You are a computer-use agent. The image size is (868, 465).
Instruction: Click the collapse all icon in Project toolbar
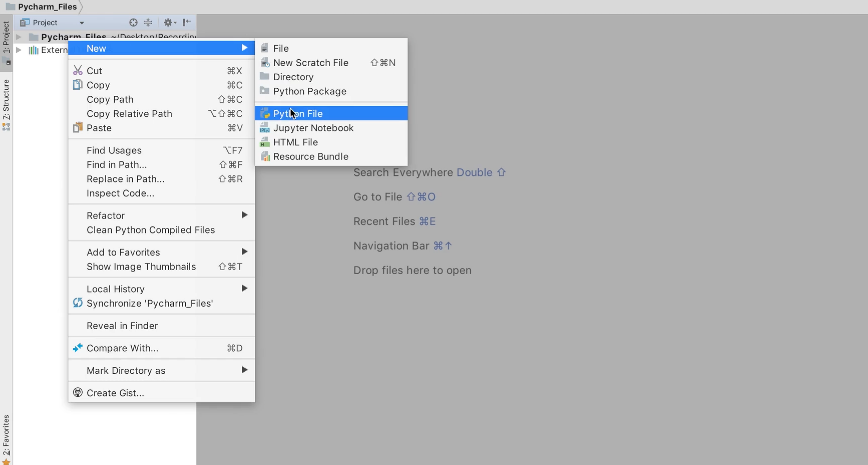pos(148,23)
